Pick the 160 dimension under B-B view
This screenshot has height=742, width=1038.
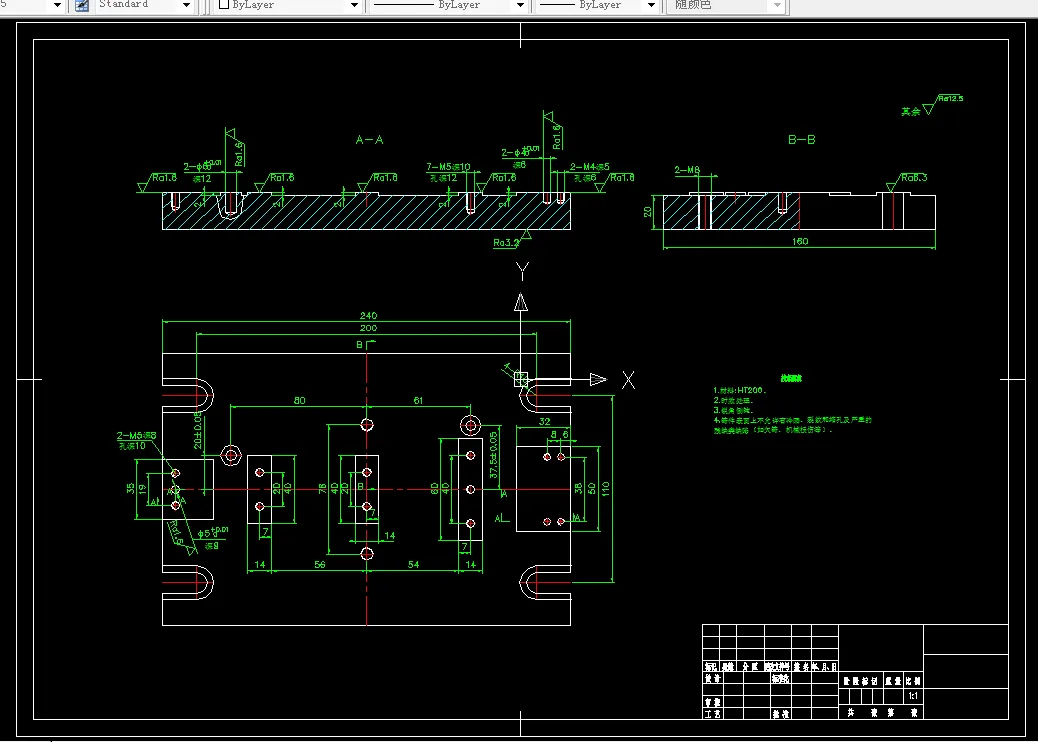[800, 242]
